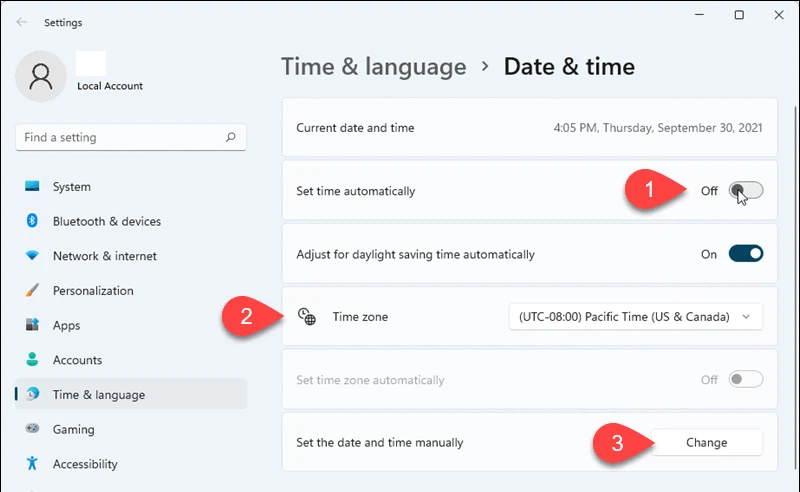Click the System monitor icon in sidebar
The image size is (800, 492).
(x=33, y=187)
